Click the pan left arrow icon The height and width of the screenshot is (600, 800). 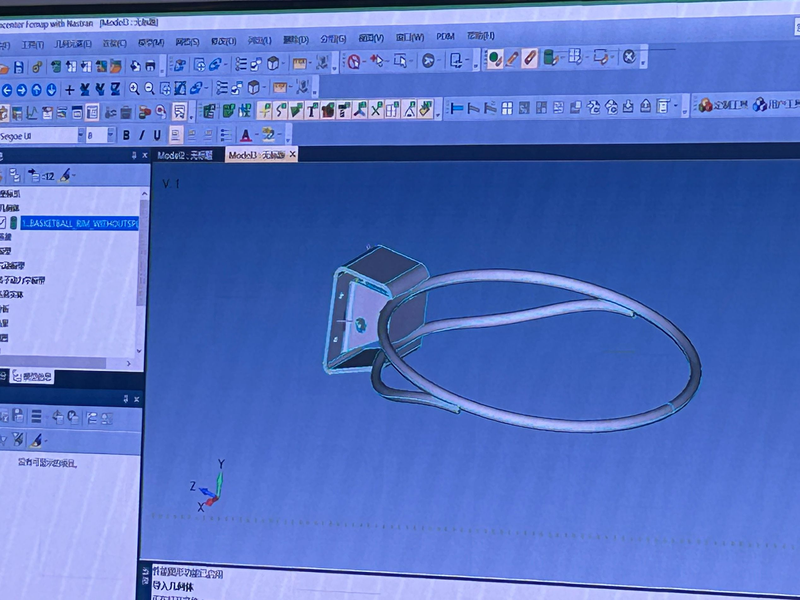pos(7,89)
